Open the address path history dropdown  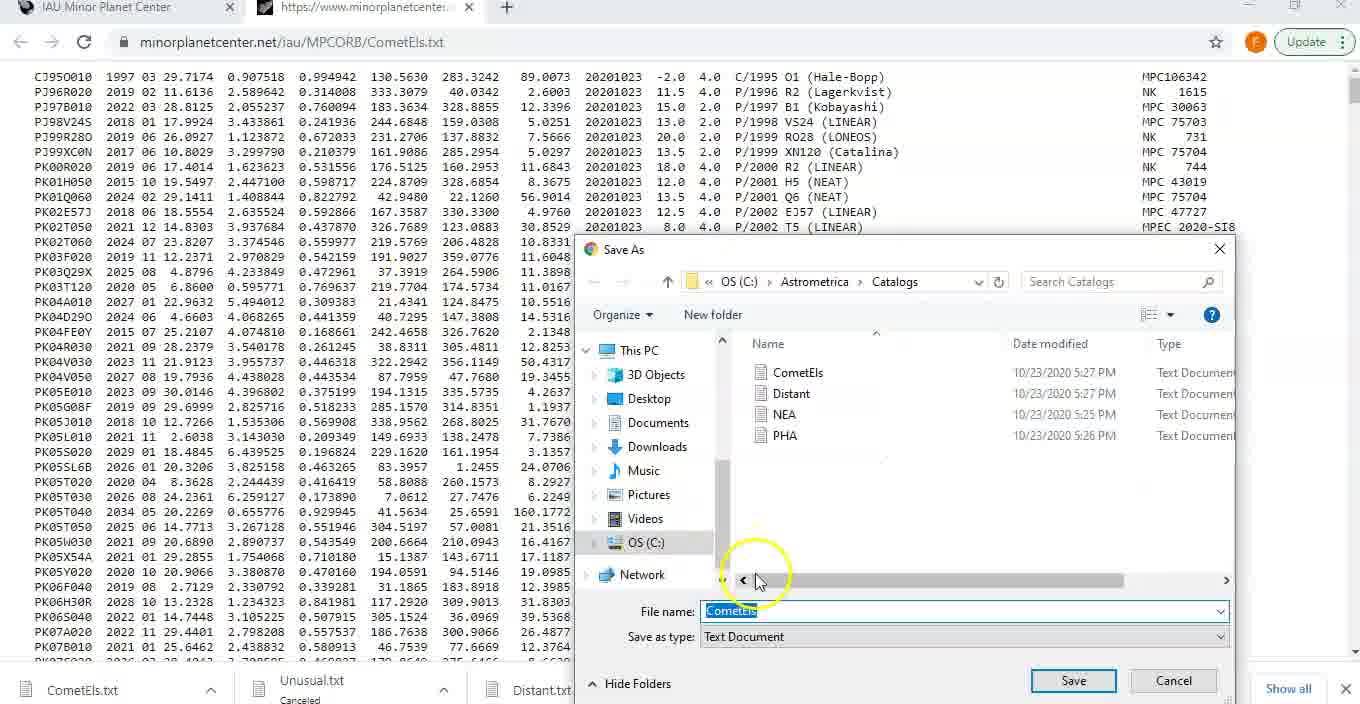[x=978, y=282]
